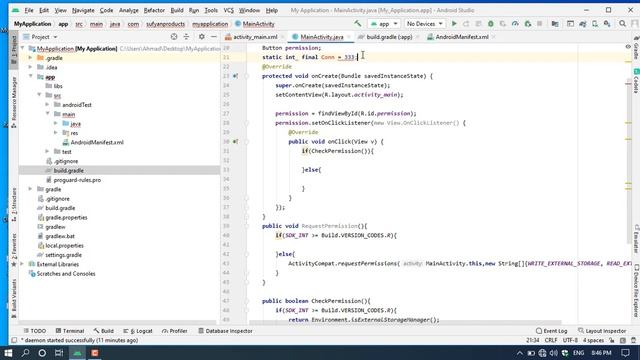
Task: Open the No Devices selector dropdown
Action: (x=424, y=24)
